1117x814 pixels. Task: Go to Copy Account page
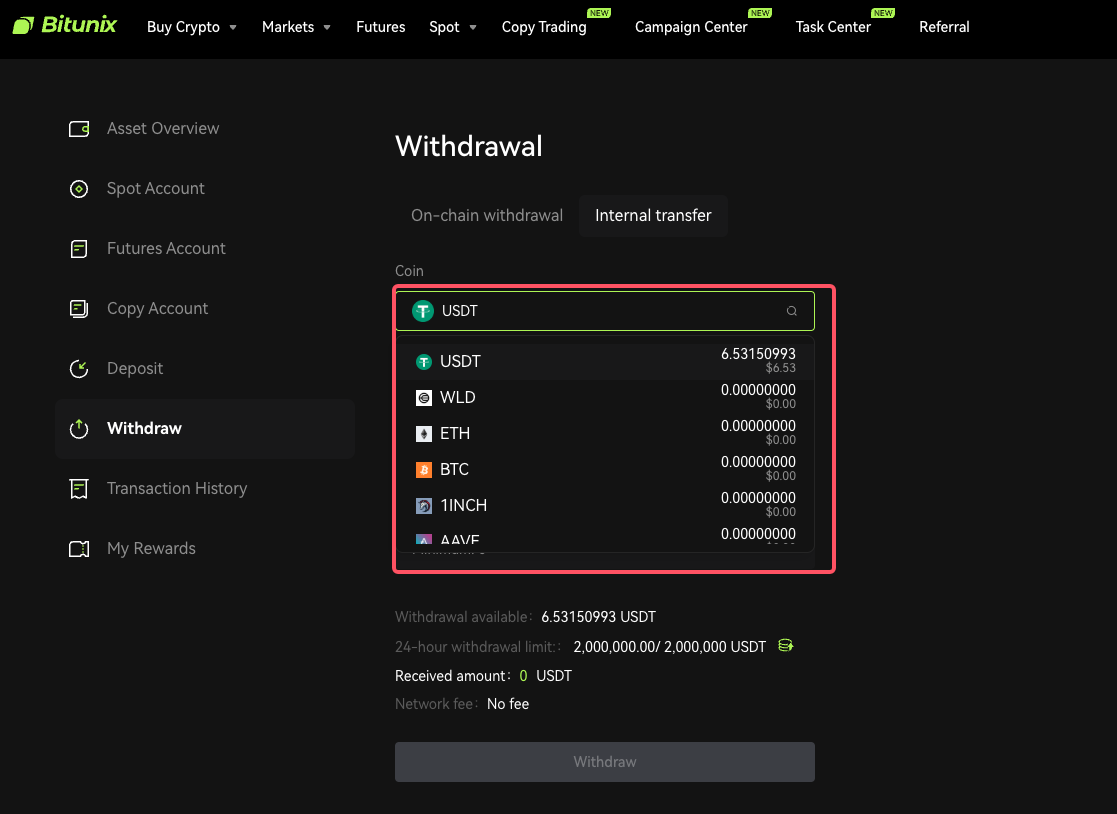click(x=157, y=308)
